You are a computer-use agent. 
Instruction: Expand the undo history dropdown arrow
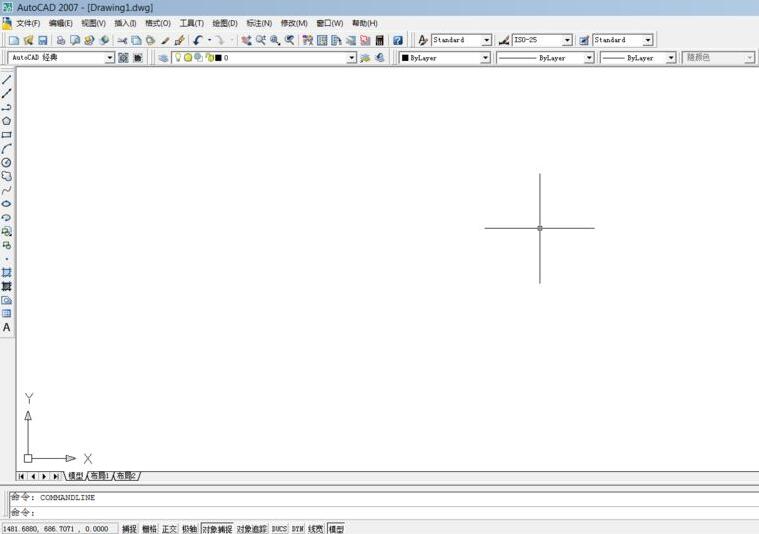point(210,40)
